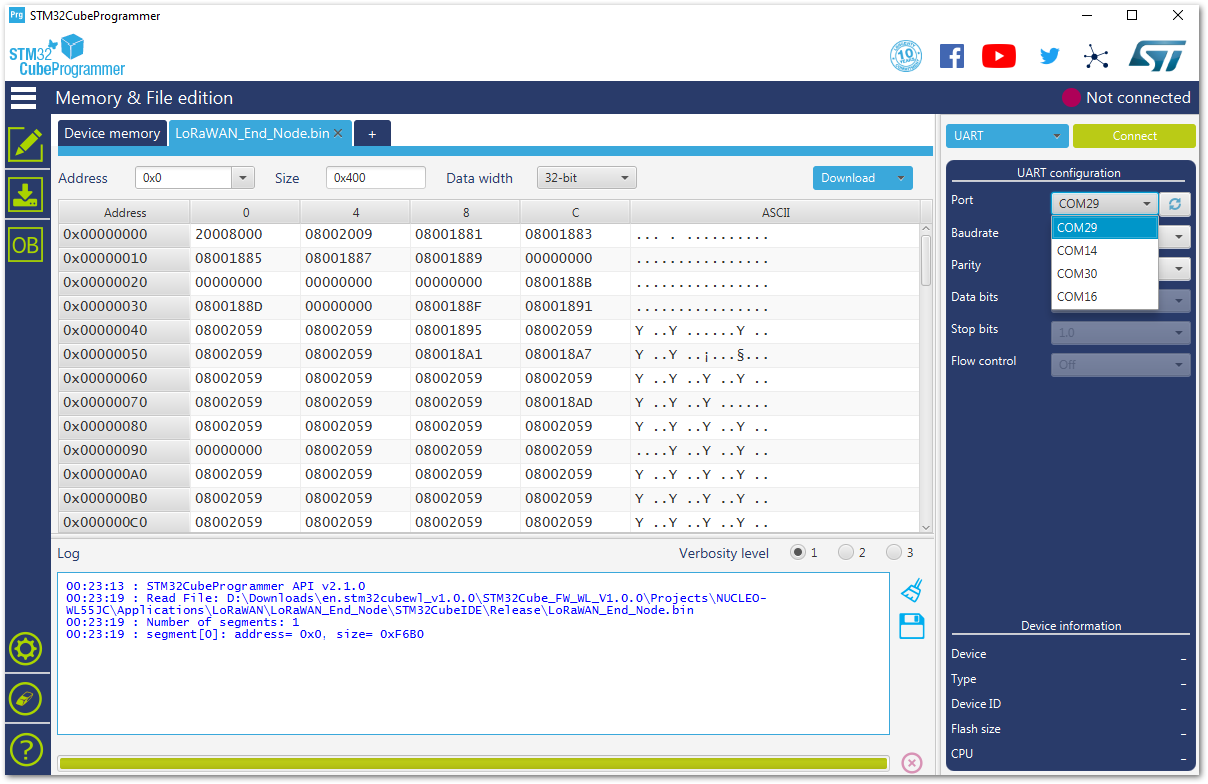The image size is (1208, 784).
Task: Open Memory & File edition view
Action: click(x=25, y=144)
